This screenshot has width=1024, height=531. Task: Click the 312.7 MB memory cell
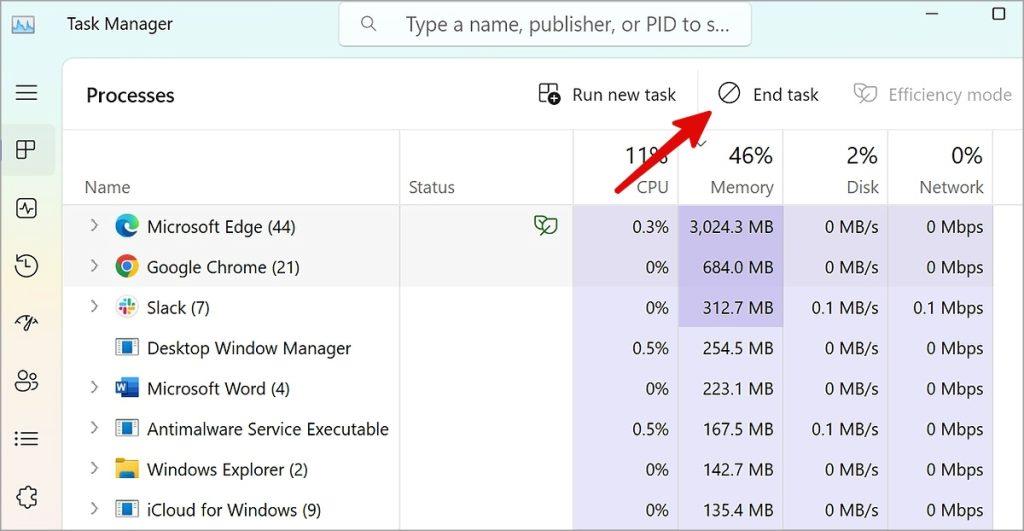point(731,307)
